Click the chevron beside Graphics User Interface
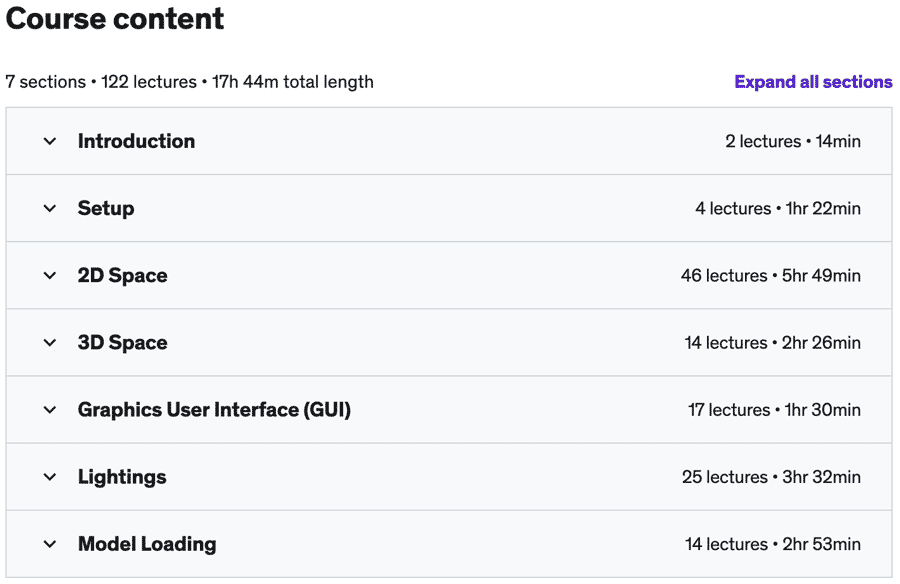 click(x=50, y=410)
